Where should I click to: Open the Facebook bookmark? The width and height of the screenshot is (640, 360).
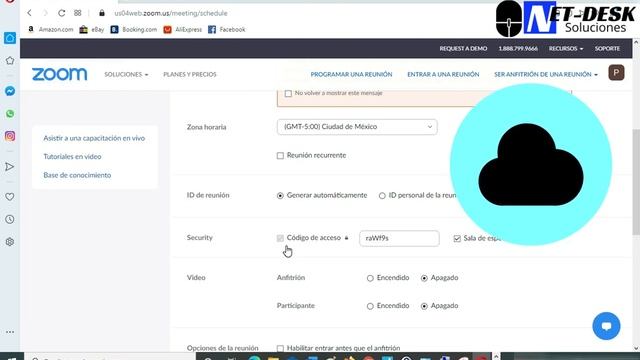(227, 29)
